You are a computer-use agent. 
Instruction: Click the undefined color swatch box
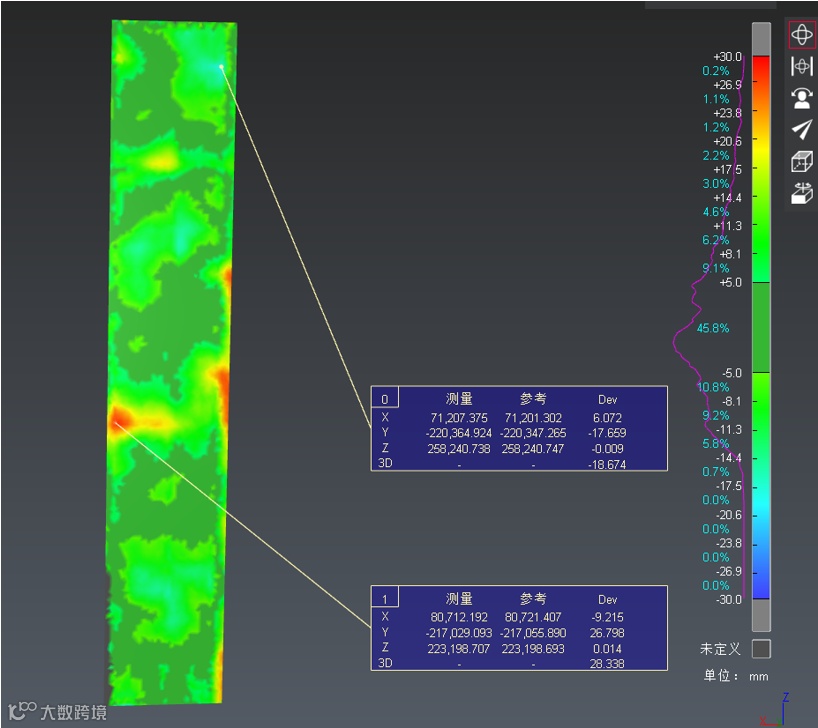[x=761, y=649]
